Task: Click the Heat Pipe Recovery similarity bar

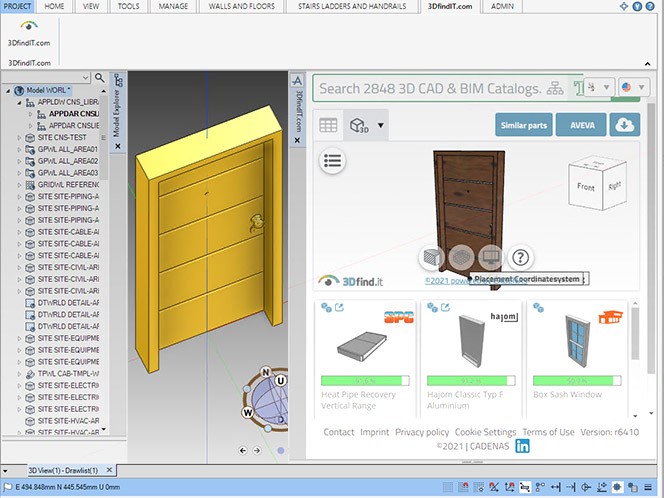Action: [x=365, y=381]
